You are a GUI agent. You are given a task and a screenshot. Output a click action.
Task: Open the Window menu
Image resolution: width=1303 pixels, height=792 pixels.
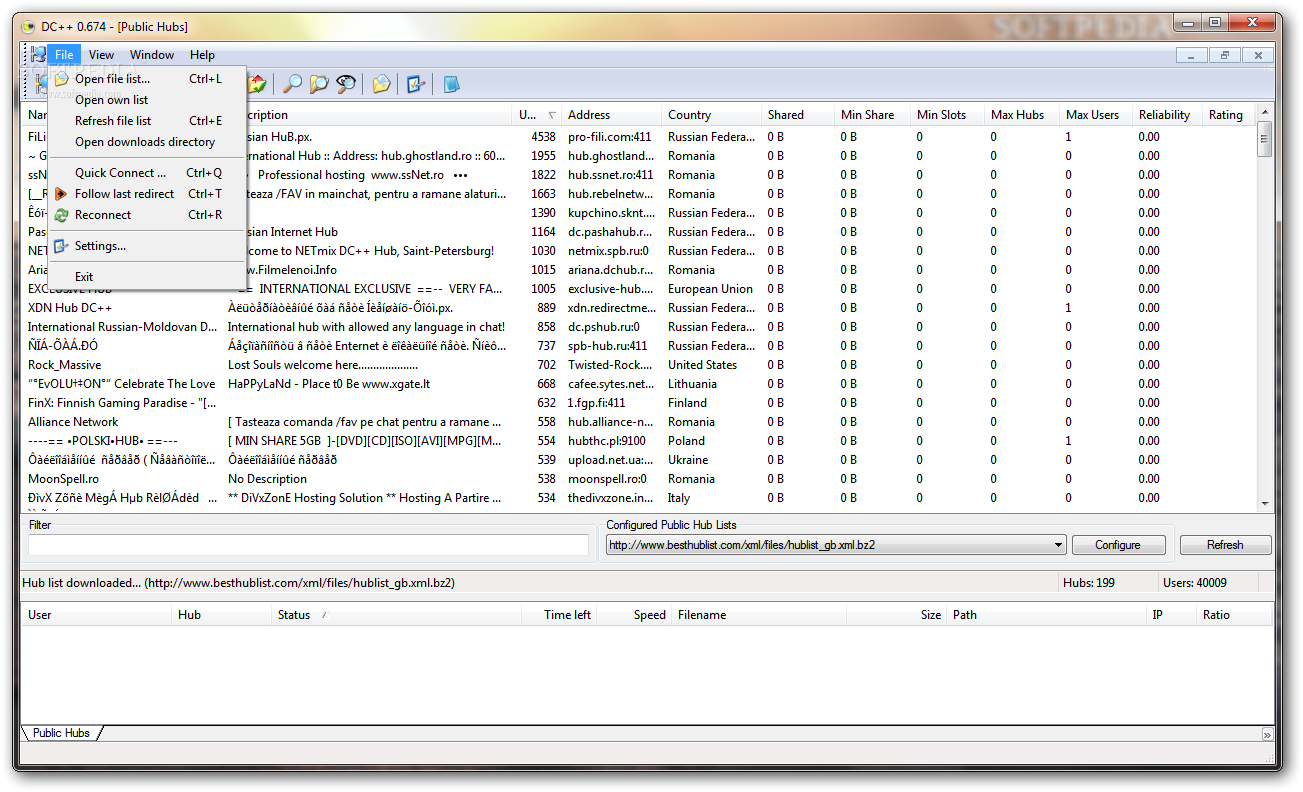coord(152,55)
